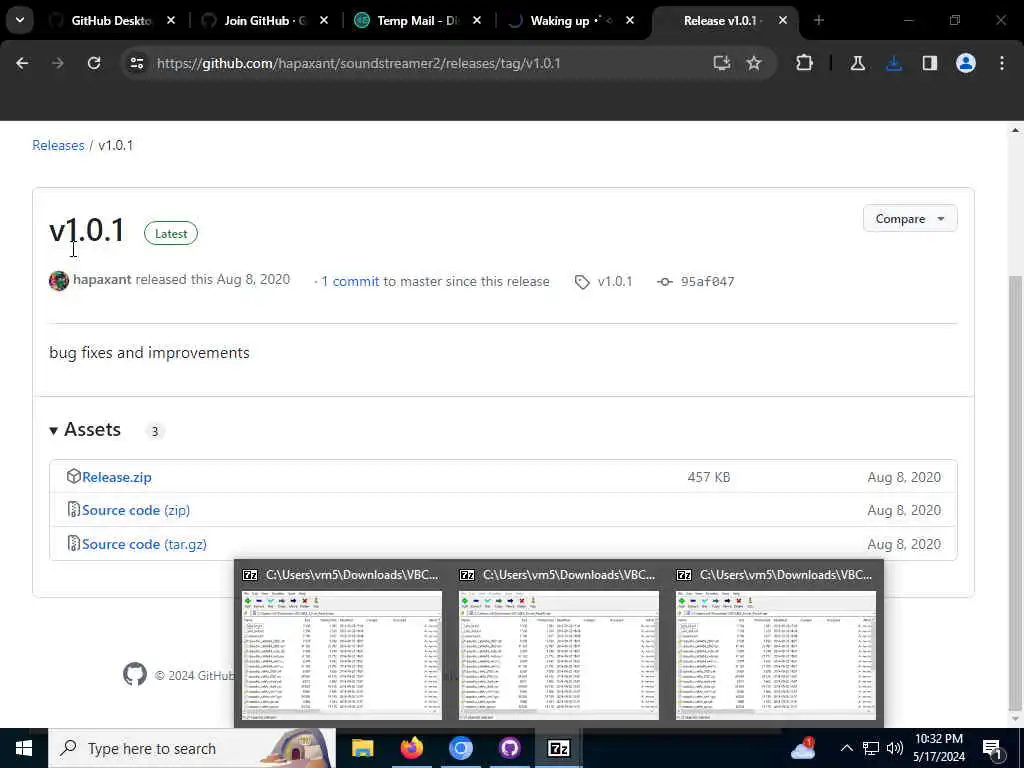The width and height of the screenshot is (1024, 768).
Task: Open the notification center icon
Action: point(991,749)
